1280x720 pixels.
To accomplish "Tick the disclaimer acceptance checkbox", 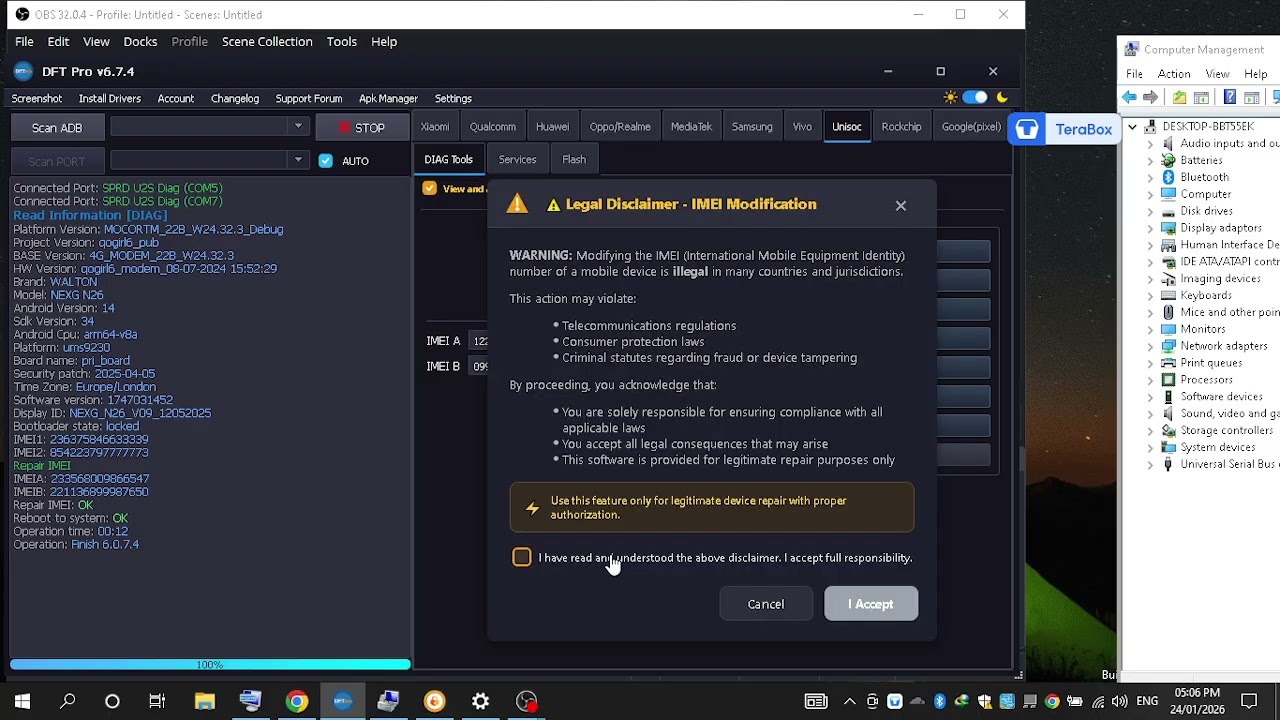I will point(522,557).
